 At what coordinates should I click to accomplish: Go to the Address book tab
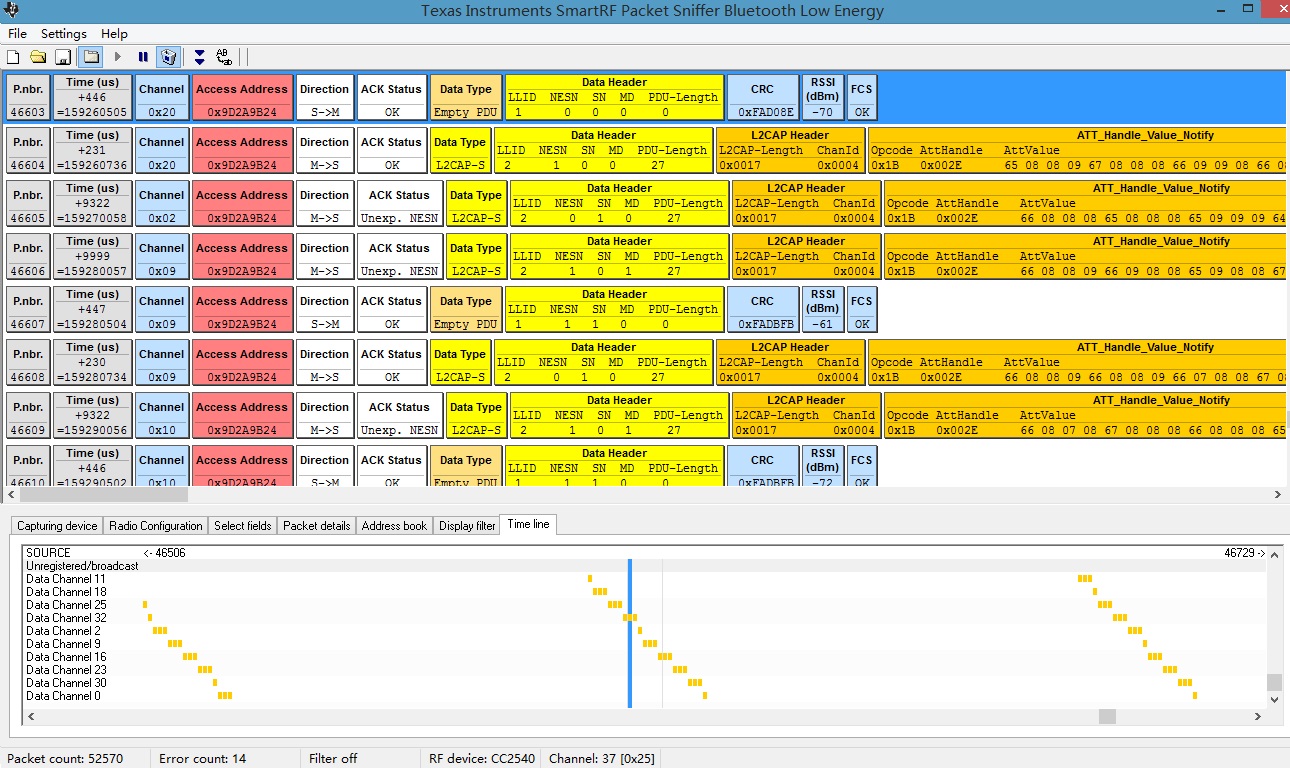coord(395,526)
